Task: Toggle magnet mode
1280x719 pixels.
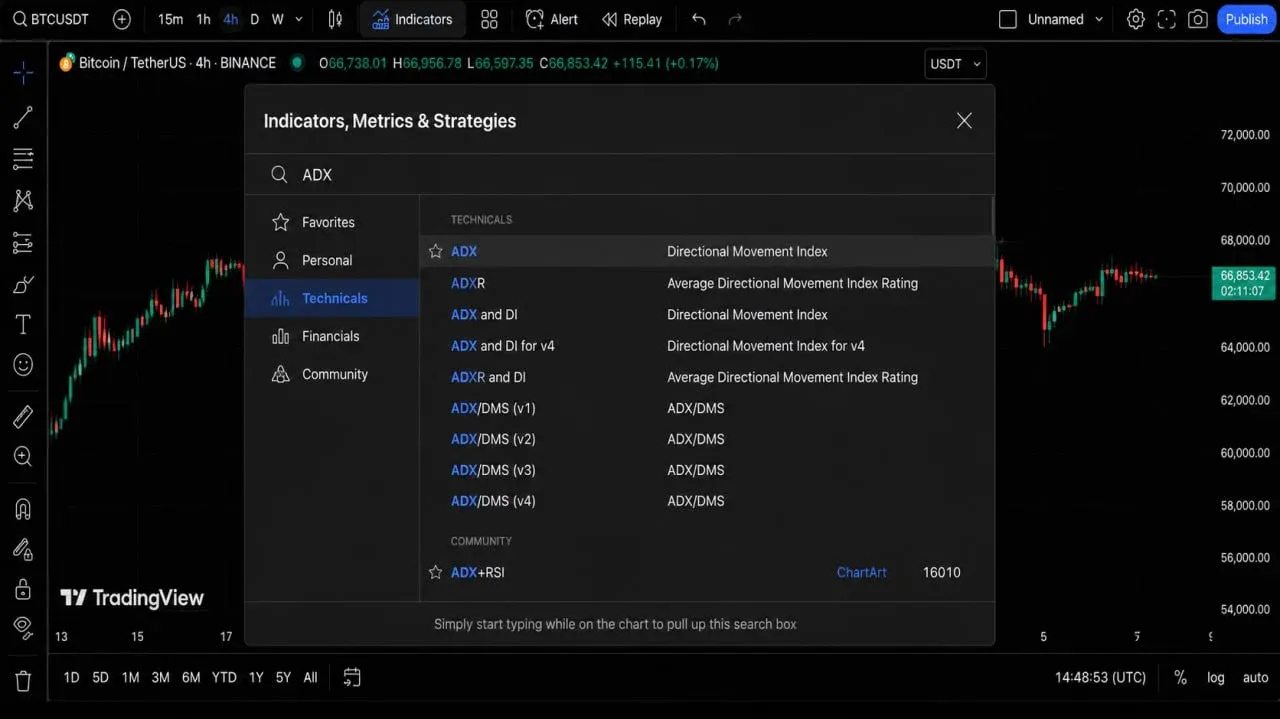Action: [x=23, y=508]
